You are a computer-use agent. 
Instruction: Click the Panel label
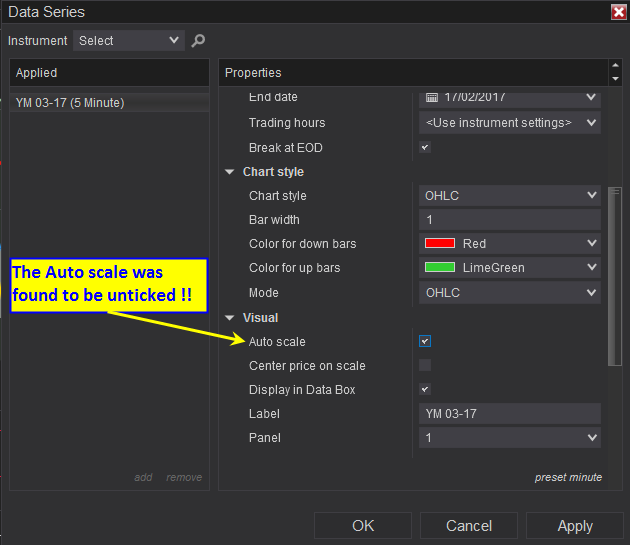click(264, 438)
